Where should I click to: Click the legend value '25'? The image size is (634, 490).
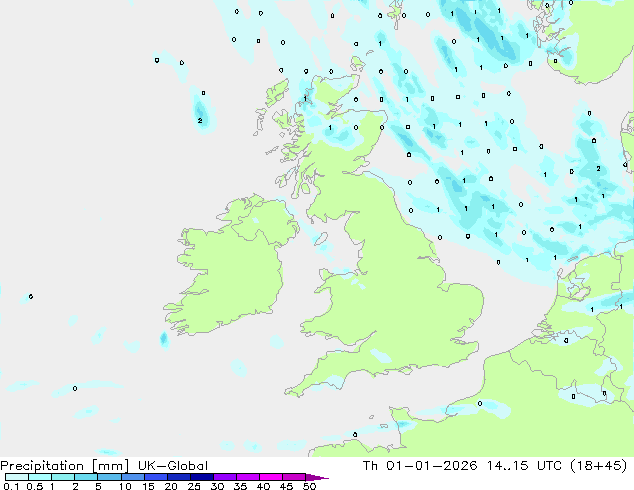(x=194, y=486)
